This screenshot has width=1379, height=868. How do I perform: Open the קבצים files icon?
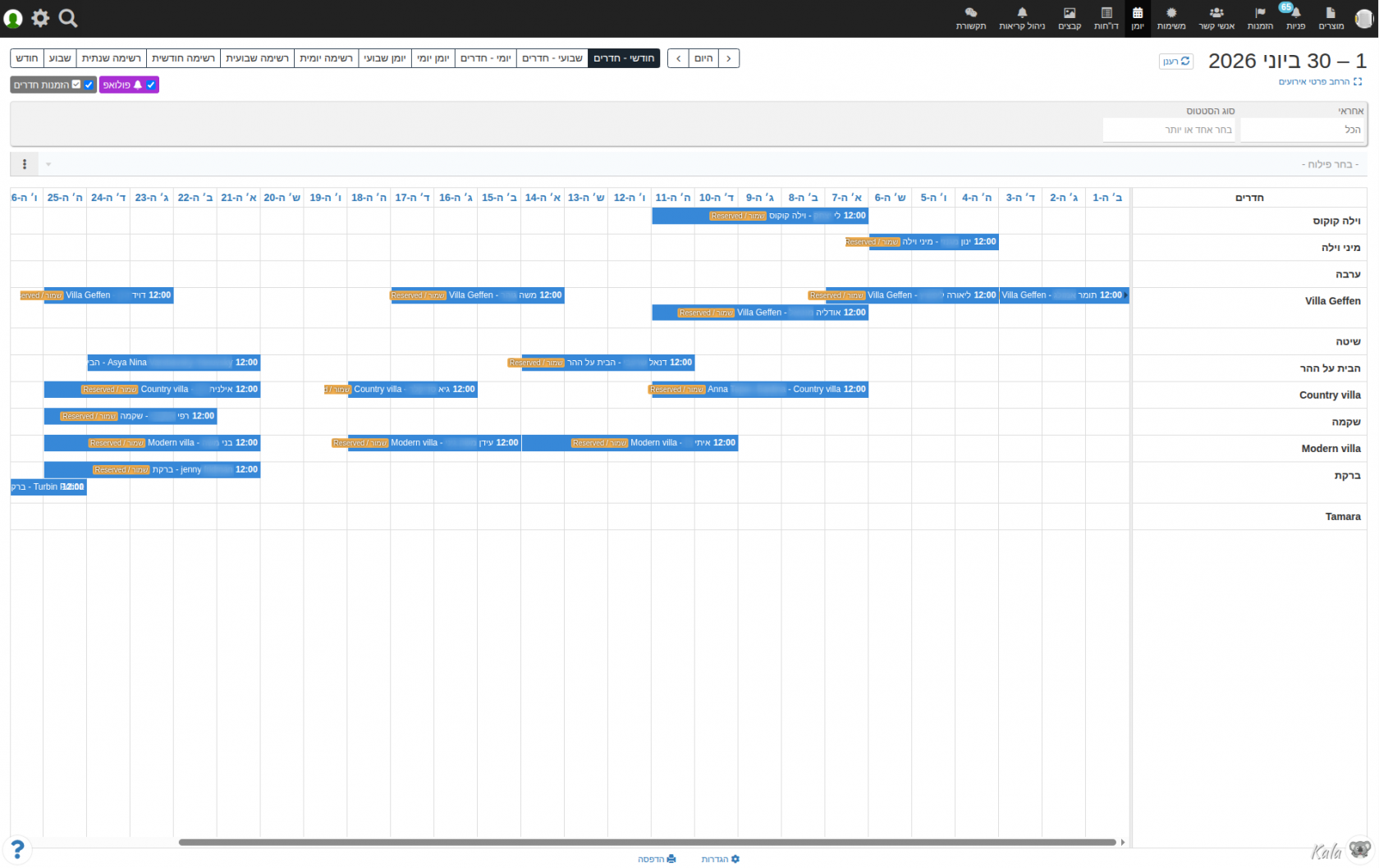(1070, 18)
